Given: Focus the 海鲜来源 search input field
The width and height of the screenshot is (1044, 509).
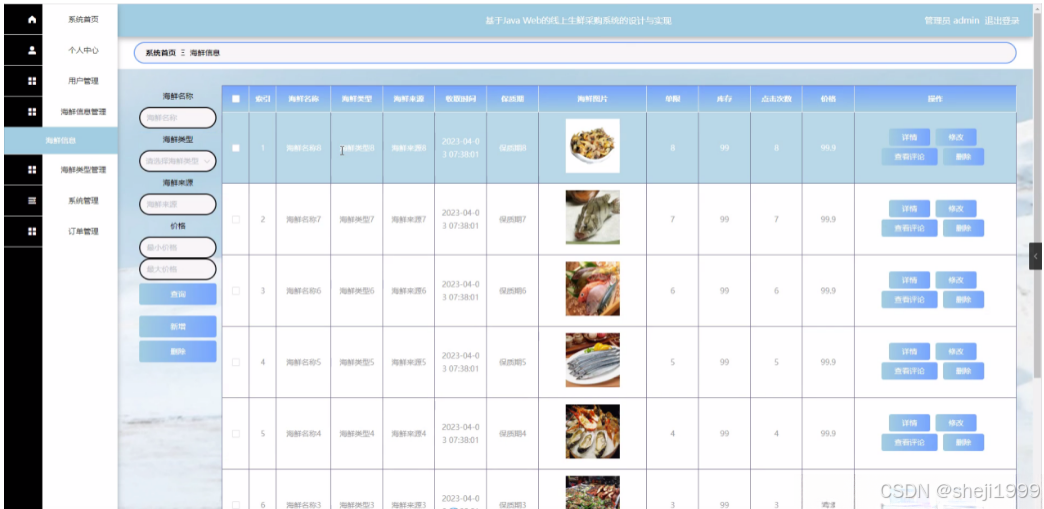Looking at the screenshot, I should point(178,204).
